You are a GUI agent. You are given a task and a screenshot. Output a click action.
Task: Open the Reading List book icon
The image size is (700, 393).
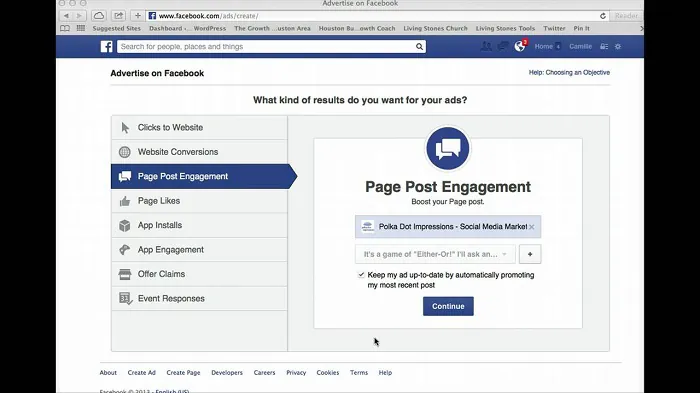[x=65, y=28]
